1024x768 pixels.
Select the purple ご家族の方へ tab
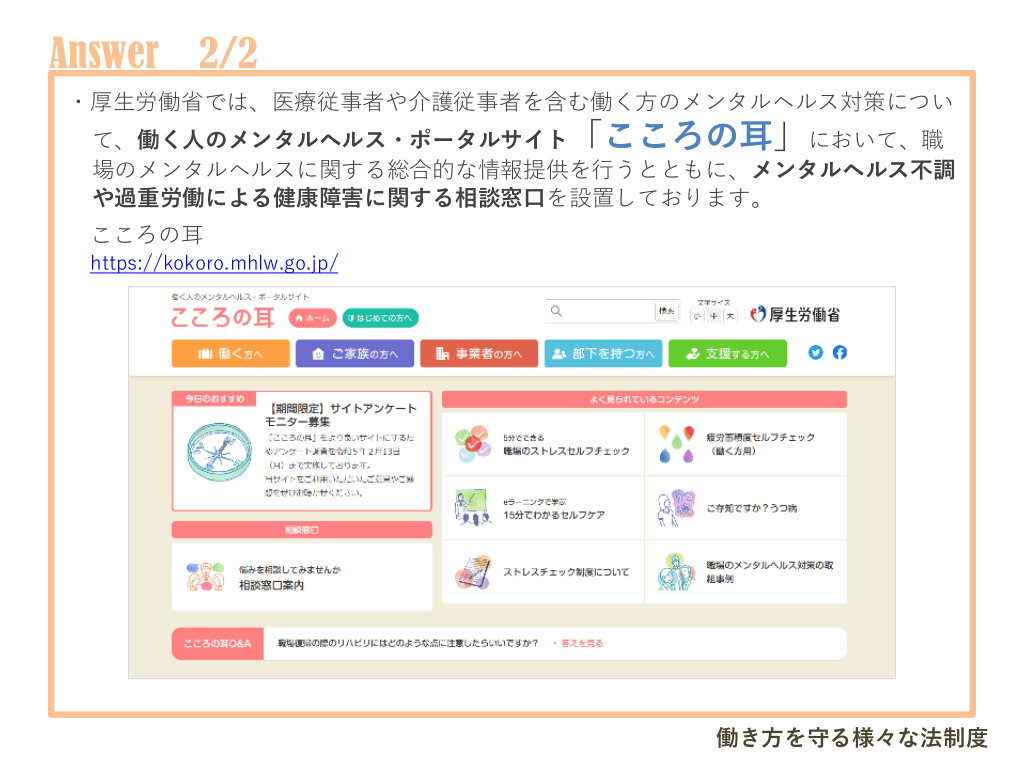coord(355,354)
